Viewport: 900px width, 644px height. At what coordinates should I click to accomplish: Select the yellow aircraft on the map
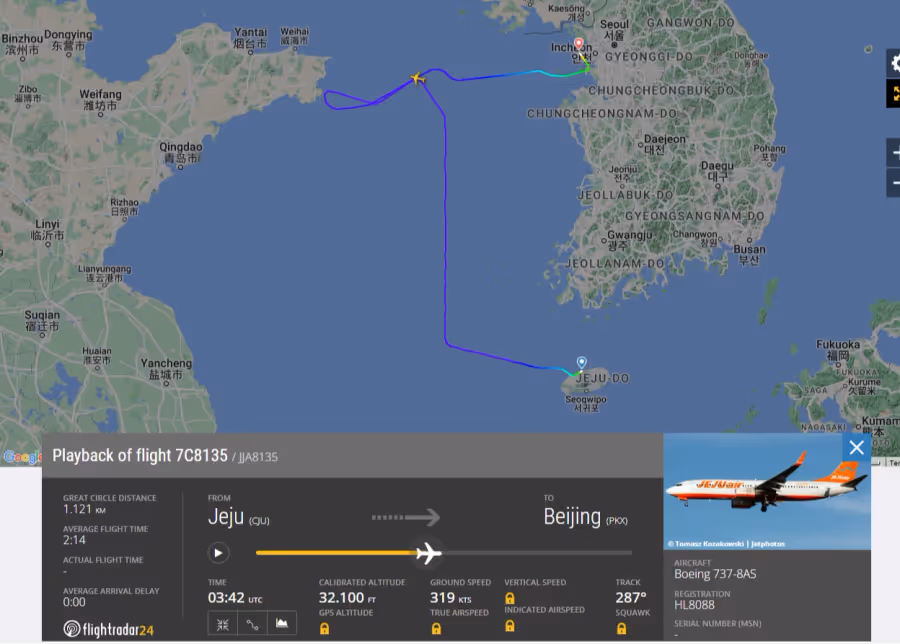tap(418, 78)
